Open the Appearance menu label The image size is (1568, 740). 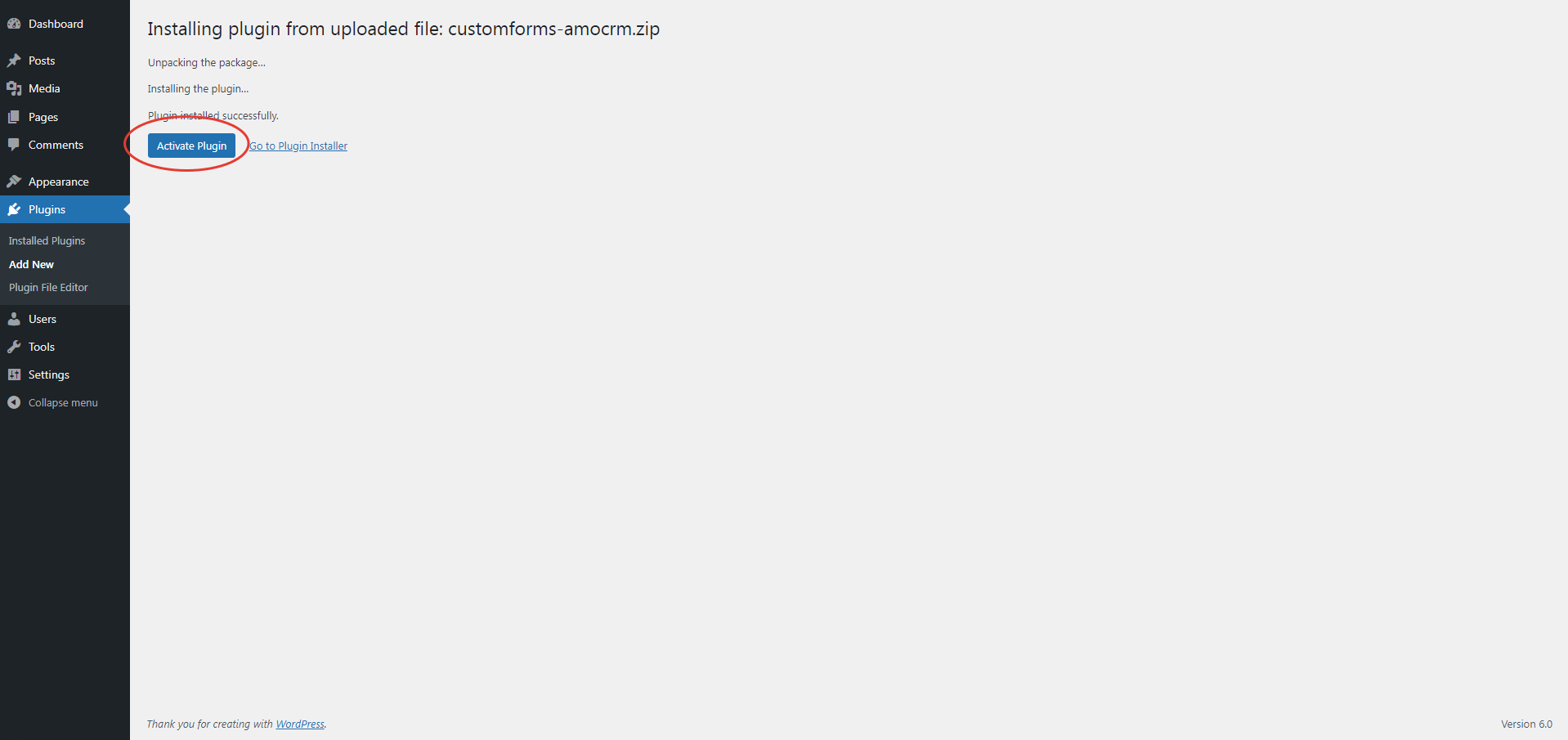tap(59, 182)
